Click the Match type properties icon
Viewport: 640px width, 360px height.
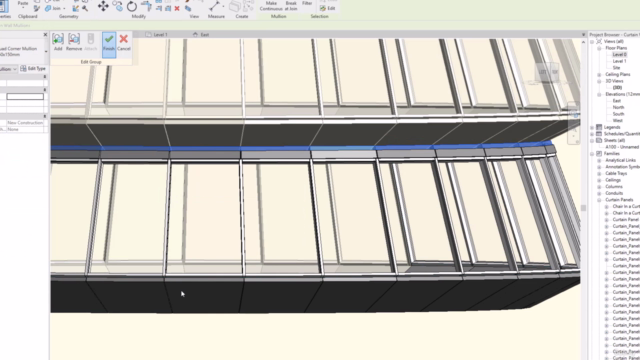pyautogui.click(x=37, y=8)
